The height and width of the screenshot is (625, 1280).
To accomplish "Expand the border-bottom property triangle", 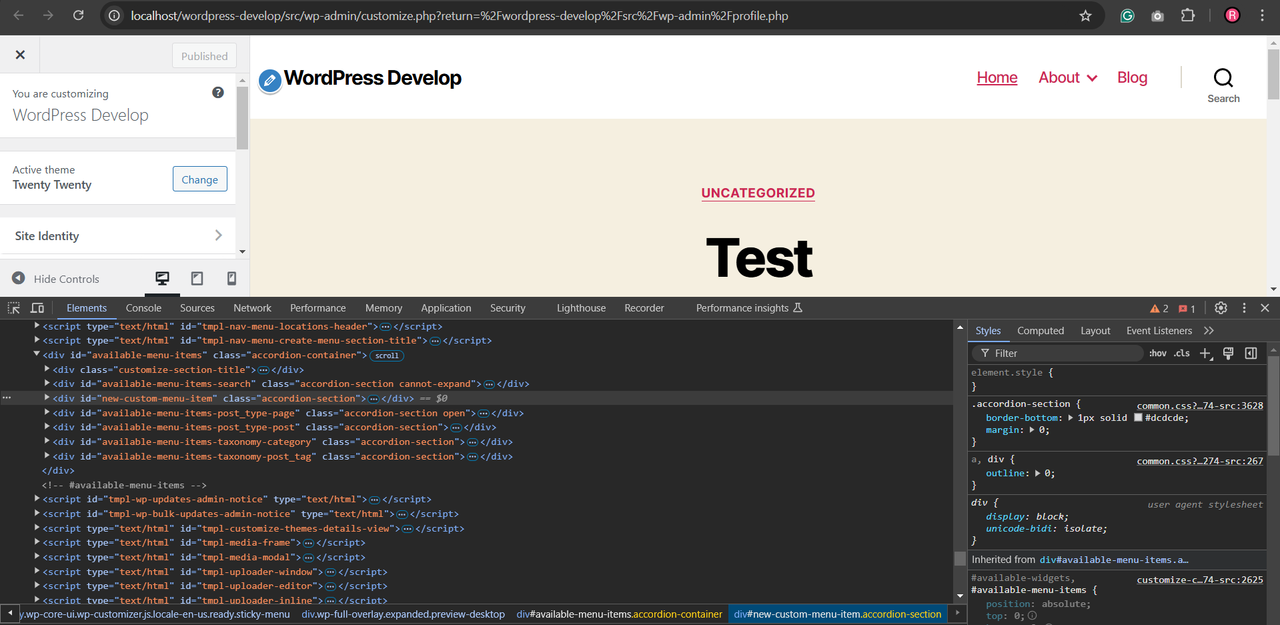I will [x=1071, y=417].
